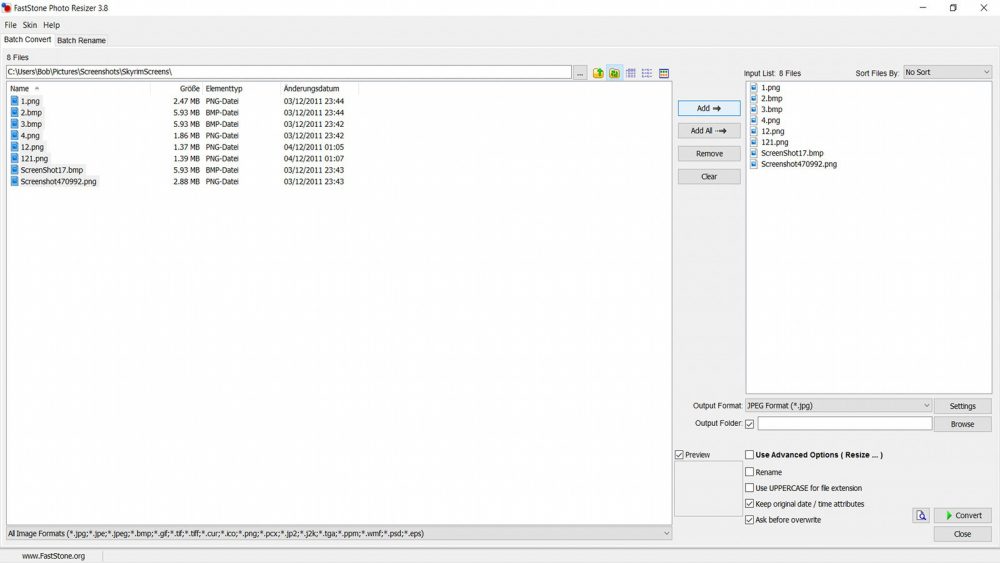
Task: Switch to details list view icon
Action: coord(631,73)
